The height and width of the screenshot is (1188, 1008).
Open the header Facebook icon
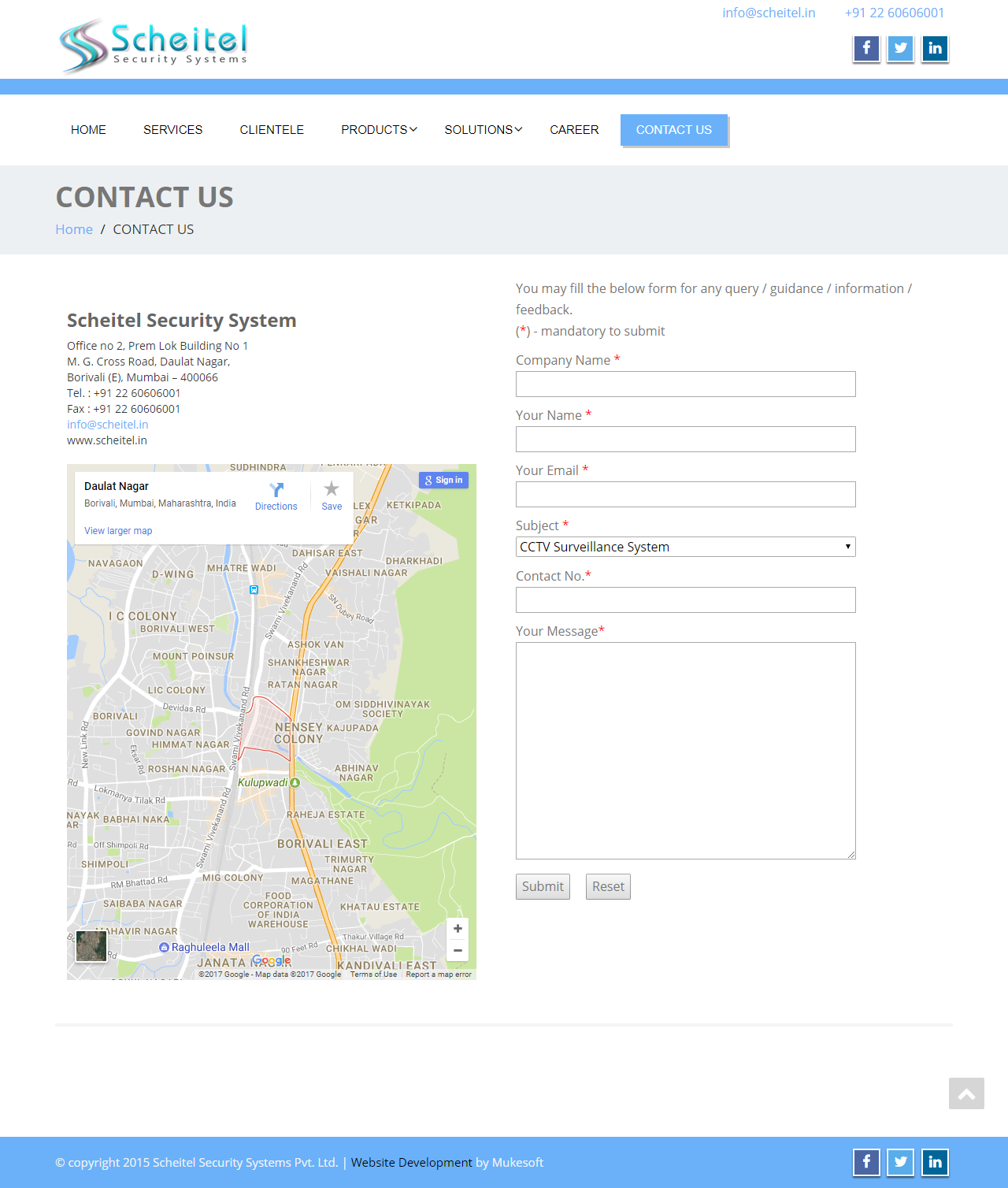866,49
